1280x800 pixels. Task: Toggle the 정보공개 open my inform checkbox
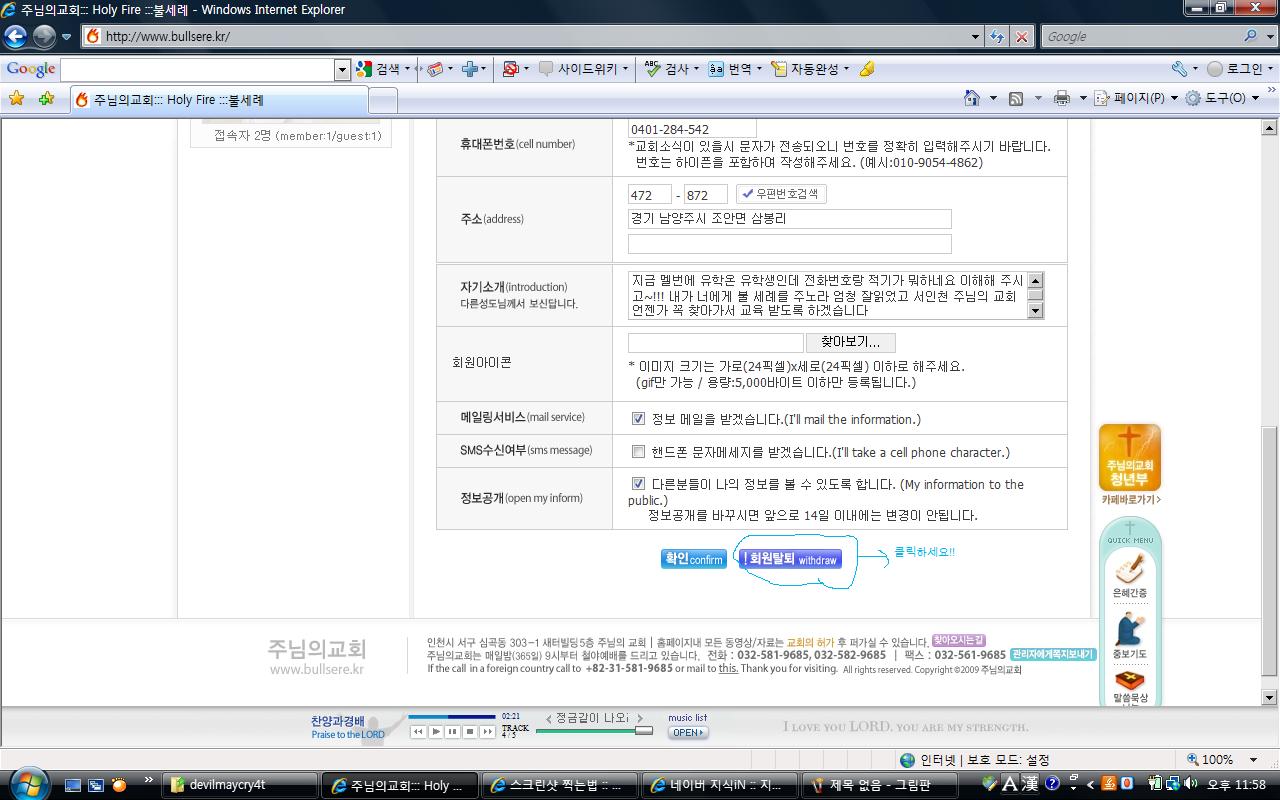coord(638,484)
